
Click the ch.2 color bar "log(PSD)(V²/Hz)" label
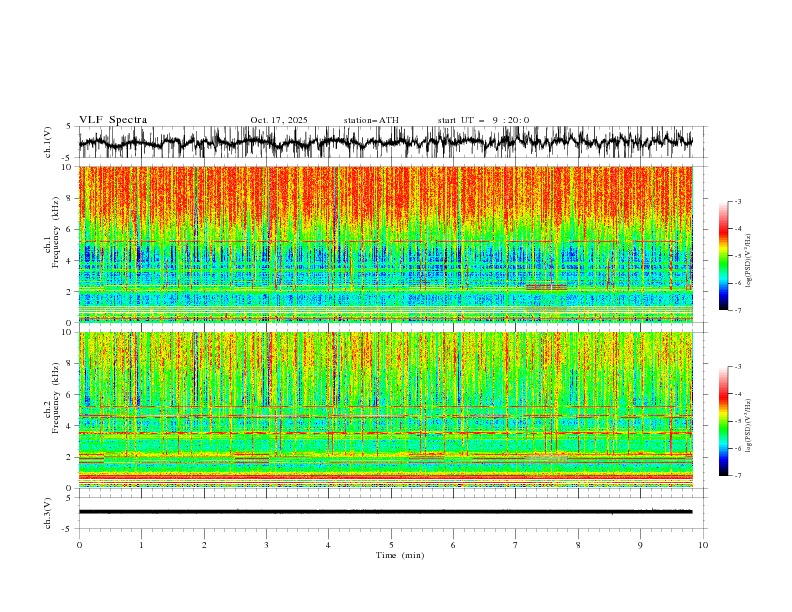tap(748, 426)
